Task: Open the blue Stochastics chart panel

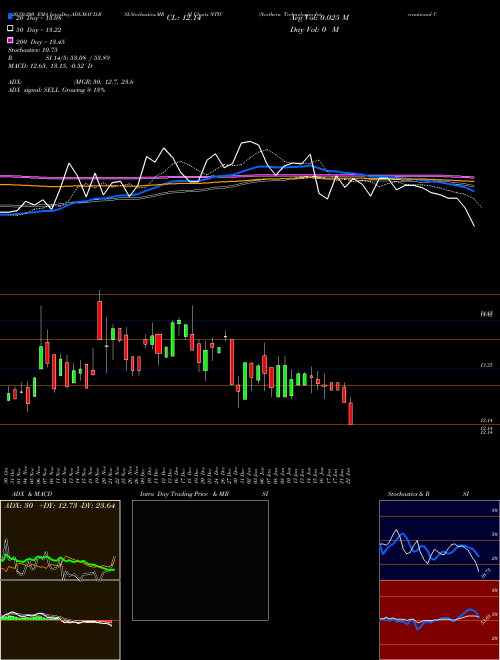Action: [439, 540]
